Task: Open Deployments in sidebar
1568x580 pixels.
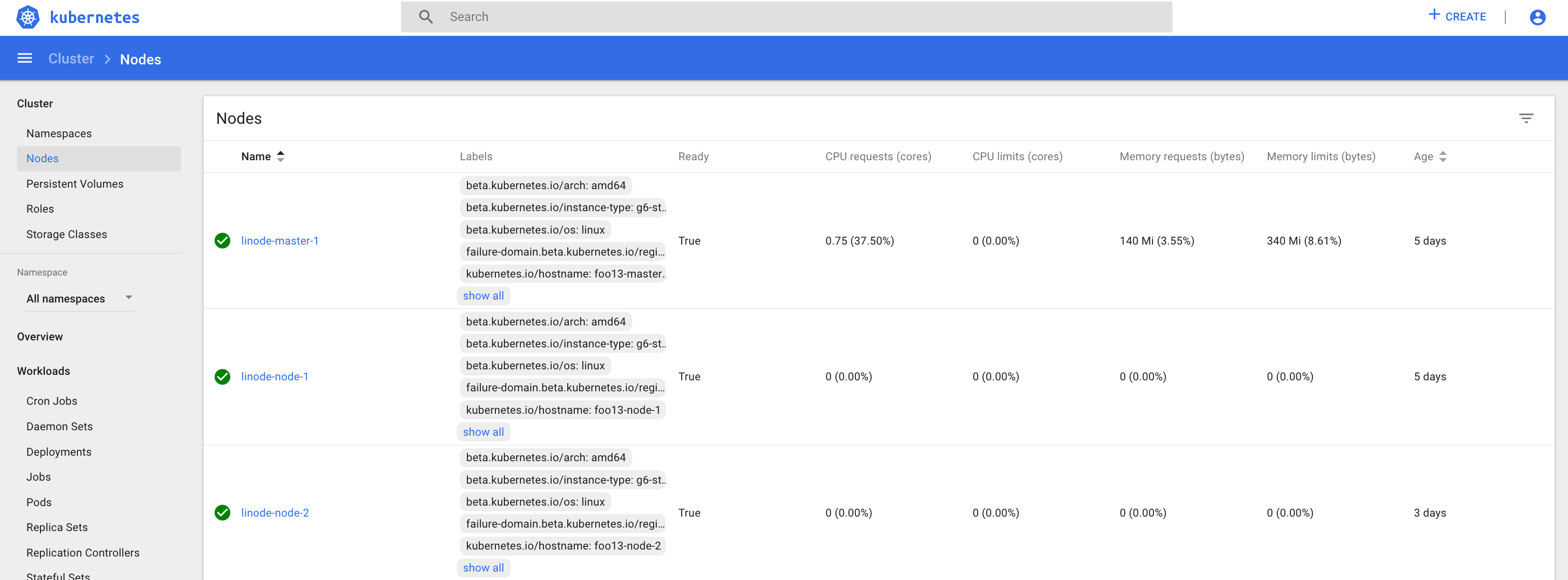Action: (59, 452)
